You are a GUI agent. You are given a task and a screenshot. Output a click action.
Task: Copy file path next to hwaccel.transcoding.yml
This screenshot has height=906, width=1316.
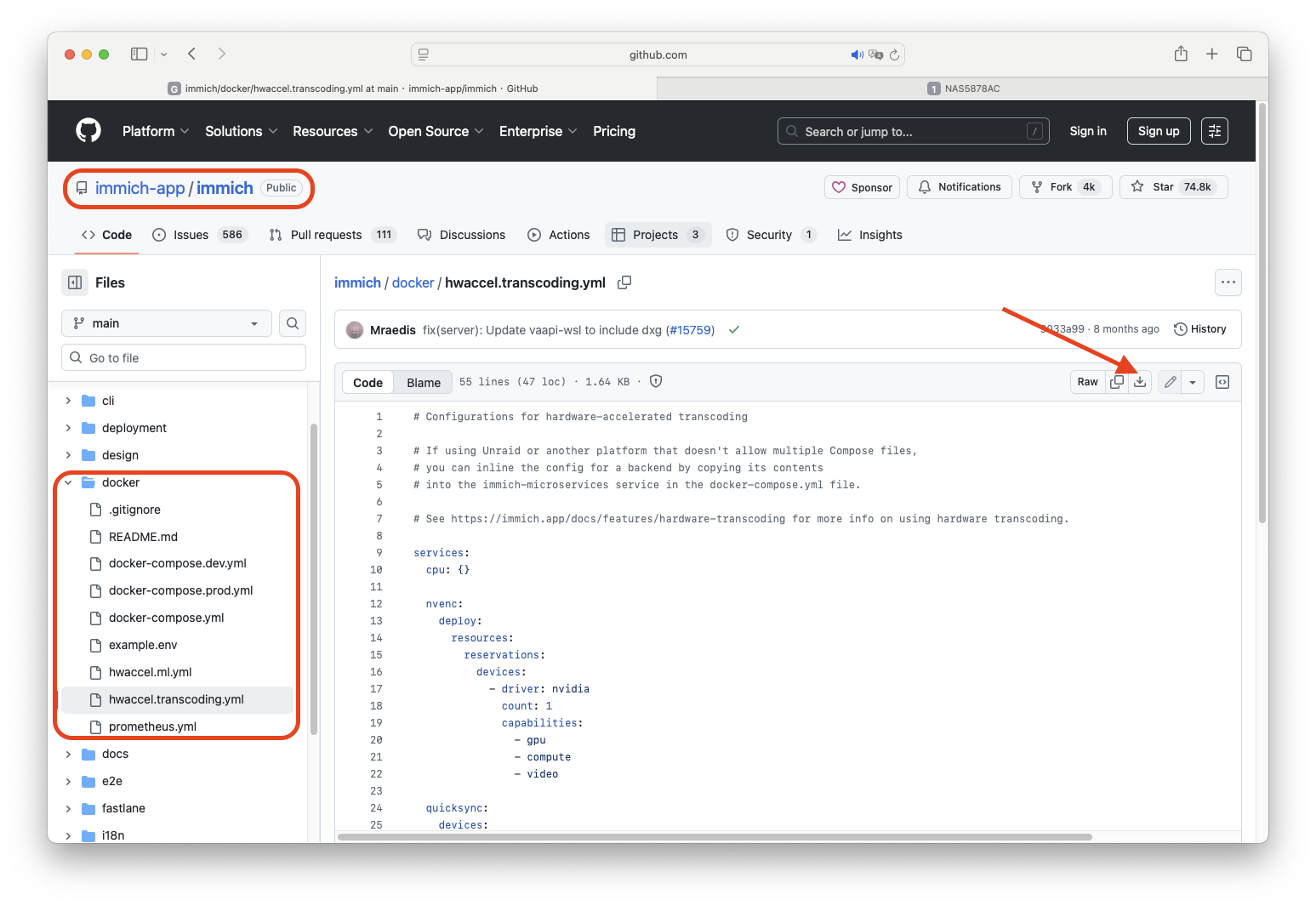(x=624, y=282)
